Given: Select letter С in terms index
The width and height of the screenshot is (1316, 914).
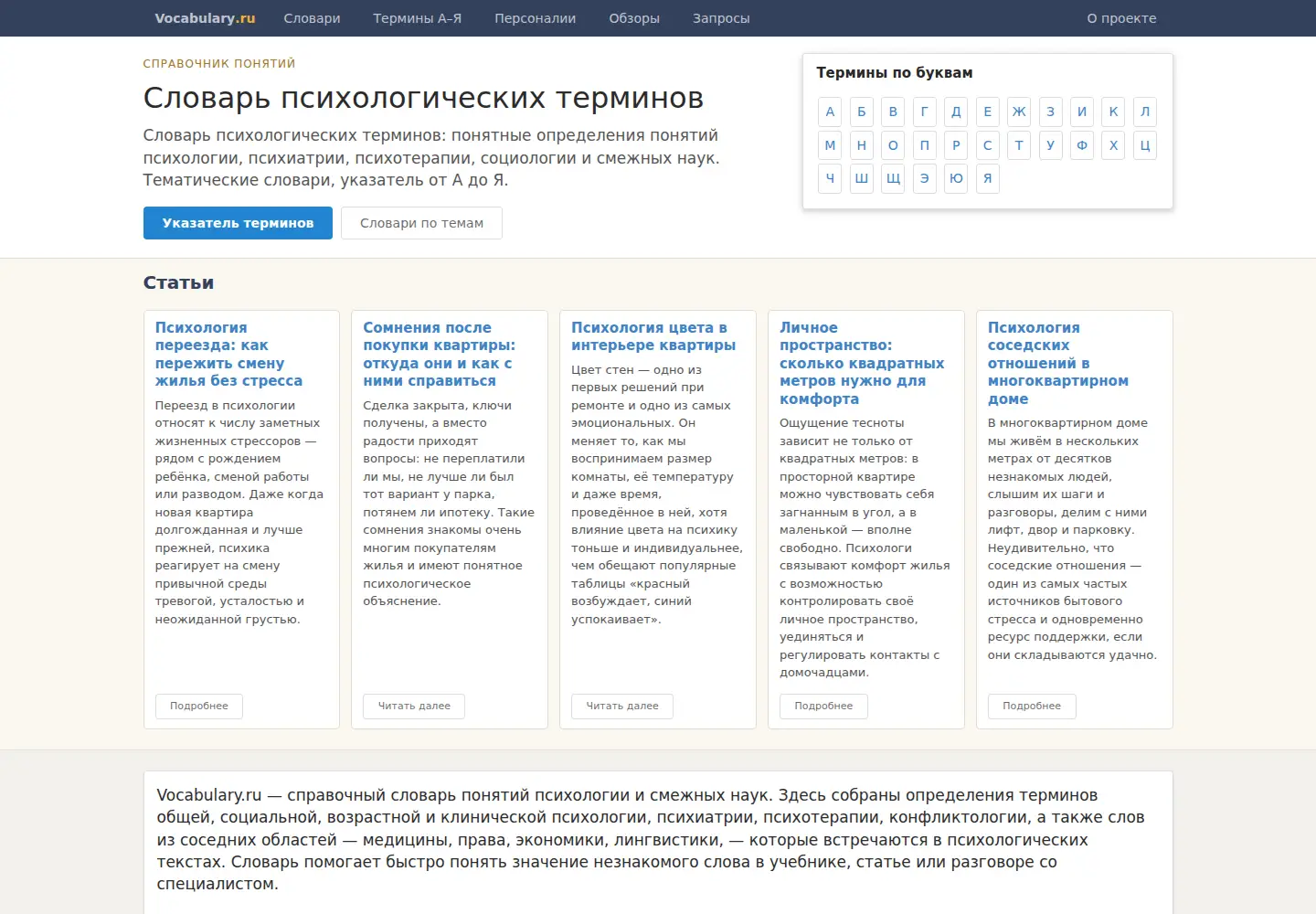Looking at the screenshot, I should [x=987, y=145].
